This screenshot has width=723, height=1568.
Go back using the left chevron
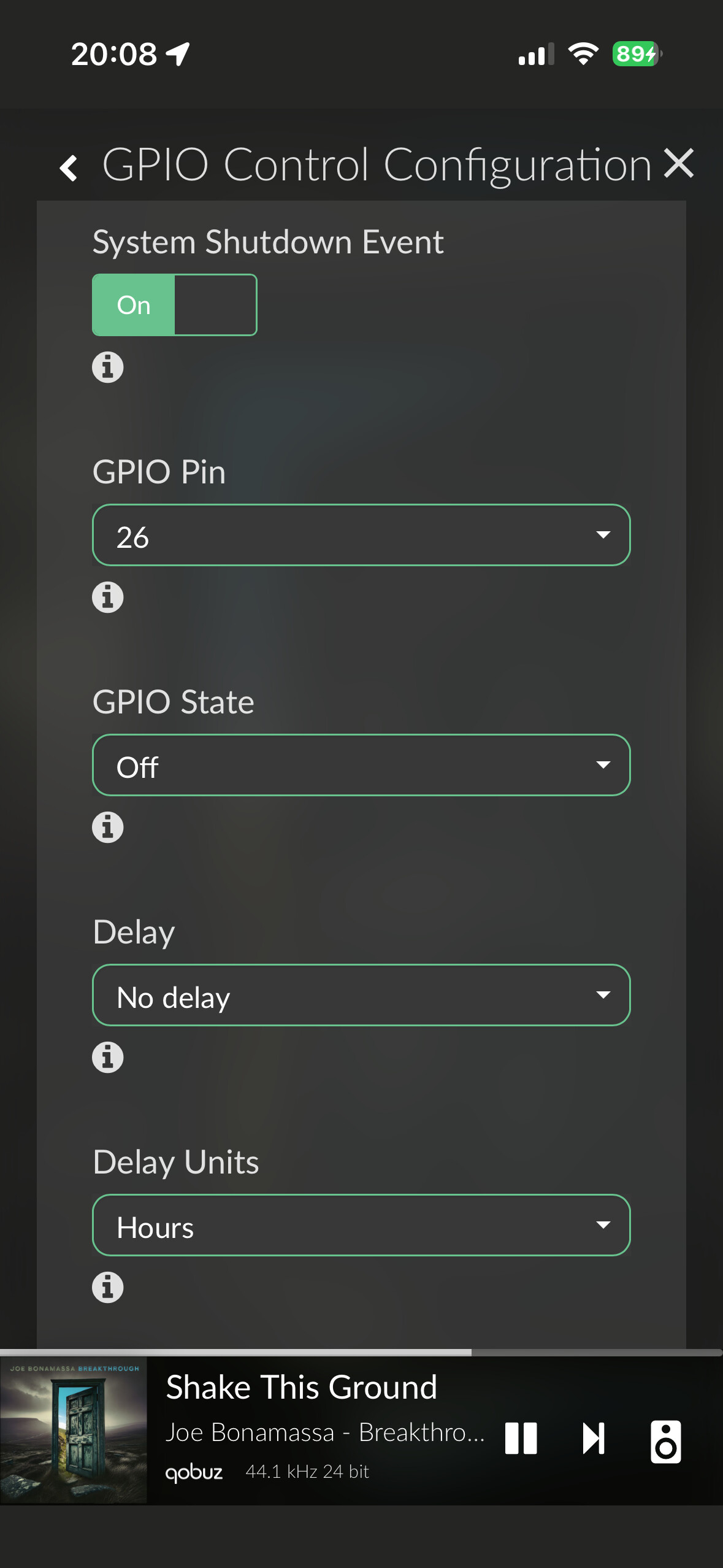(x=69, y=167)
